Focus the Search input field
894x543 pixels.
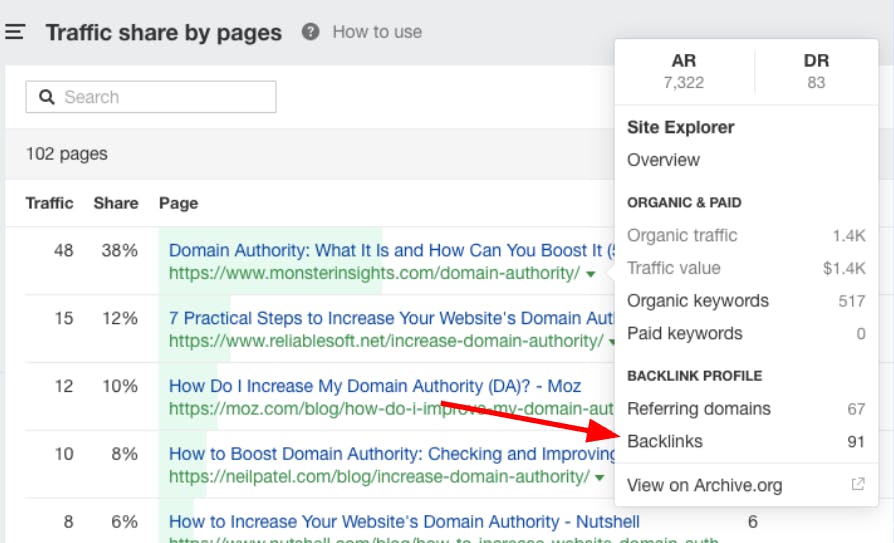point(151,97)
